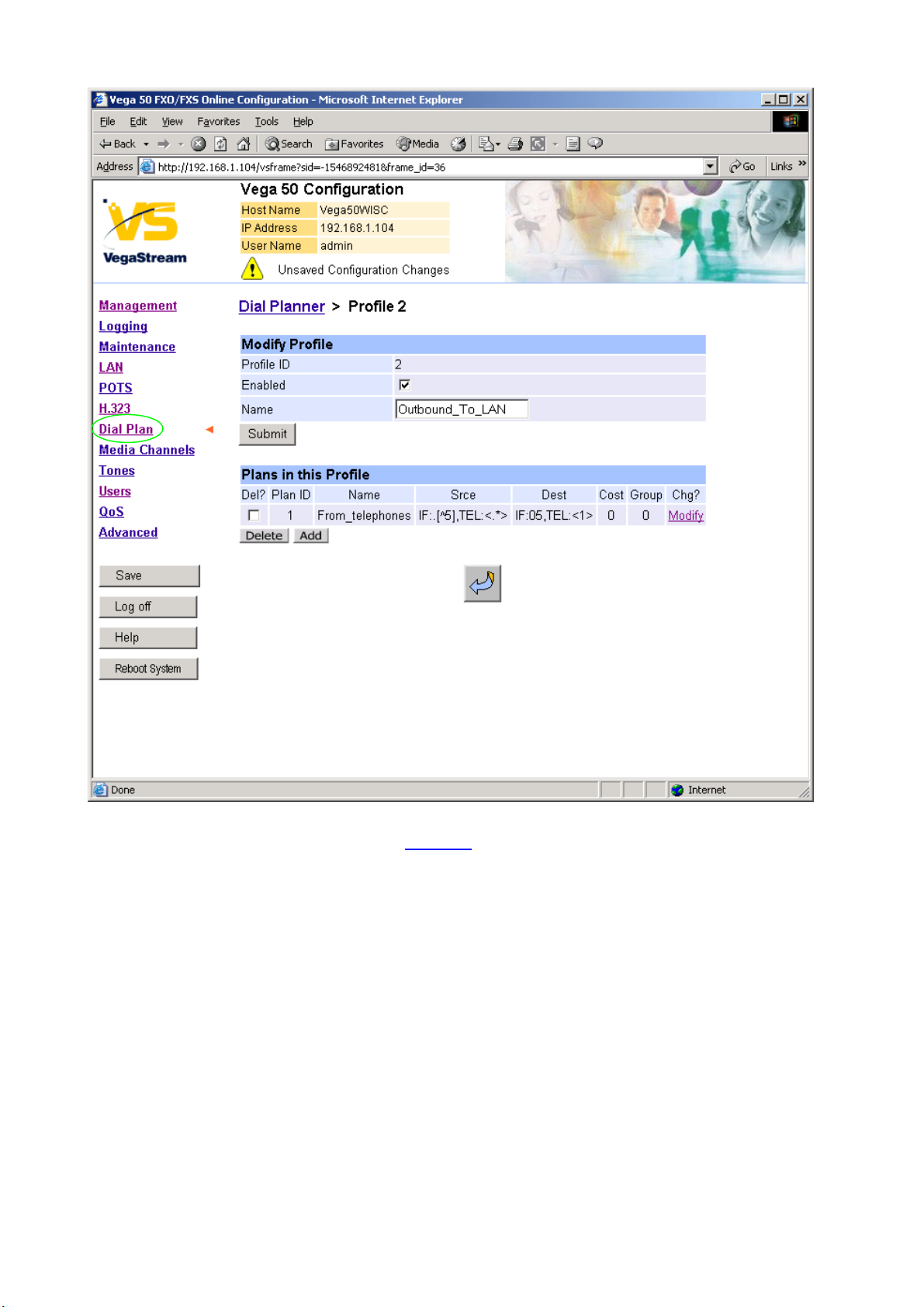Click the Save button in sidebar
Viewport: 924px width, 1307px height.
point(149,576)
